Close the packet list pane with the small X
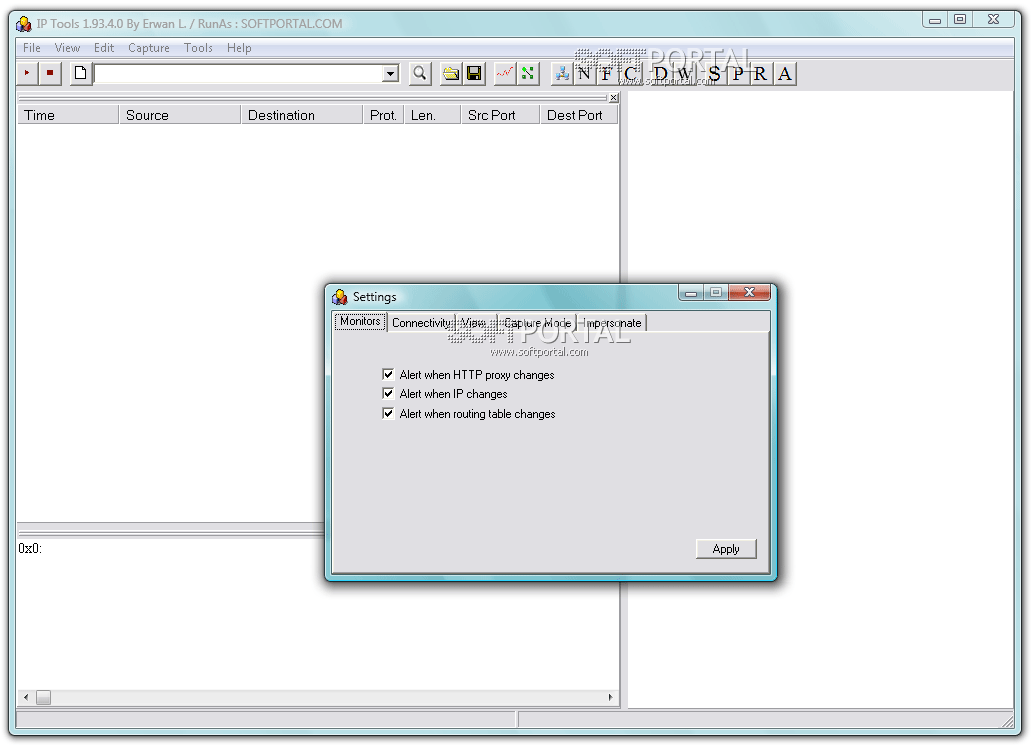 pos(613,97)
